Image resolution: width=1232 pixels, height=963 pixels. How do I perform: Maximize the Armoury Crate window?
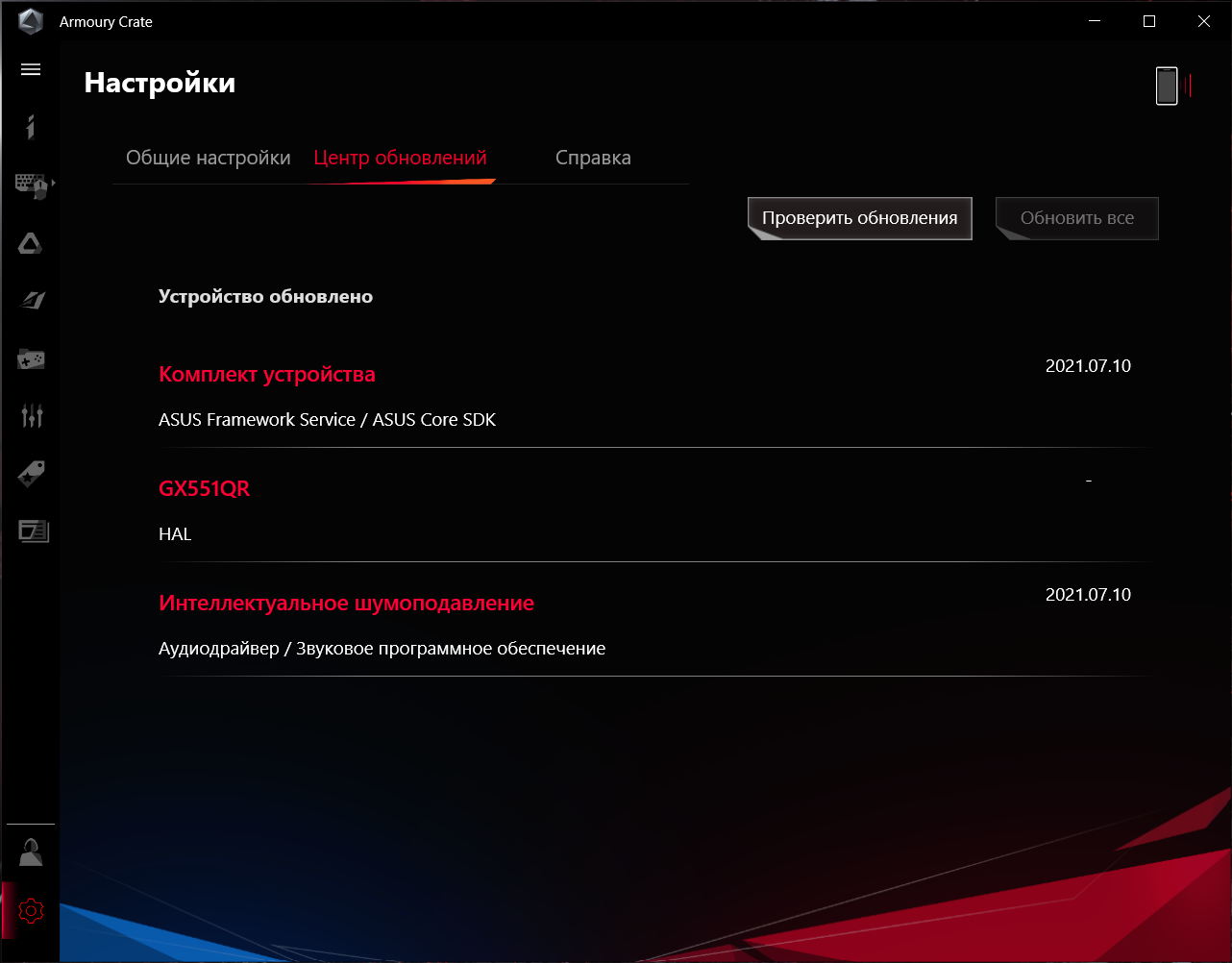[x=1149, y=21]
